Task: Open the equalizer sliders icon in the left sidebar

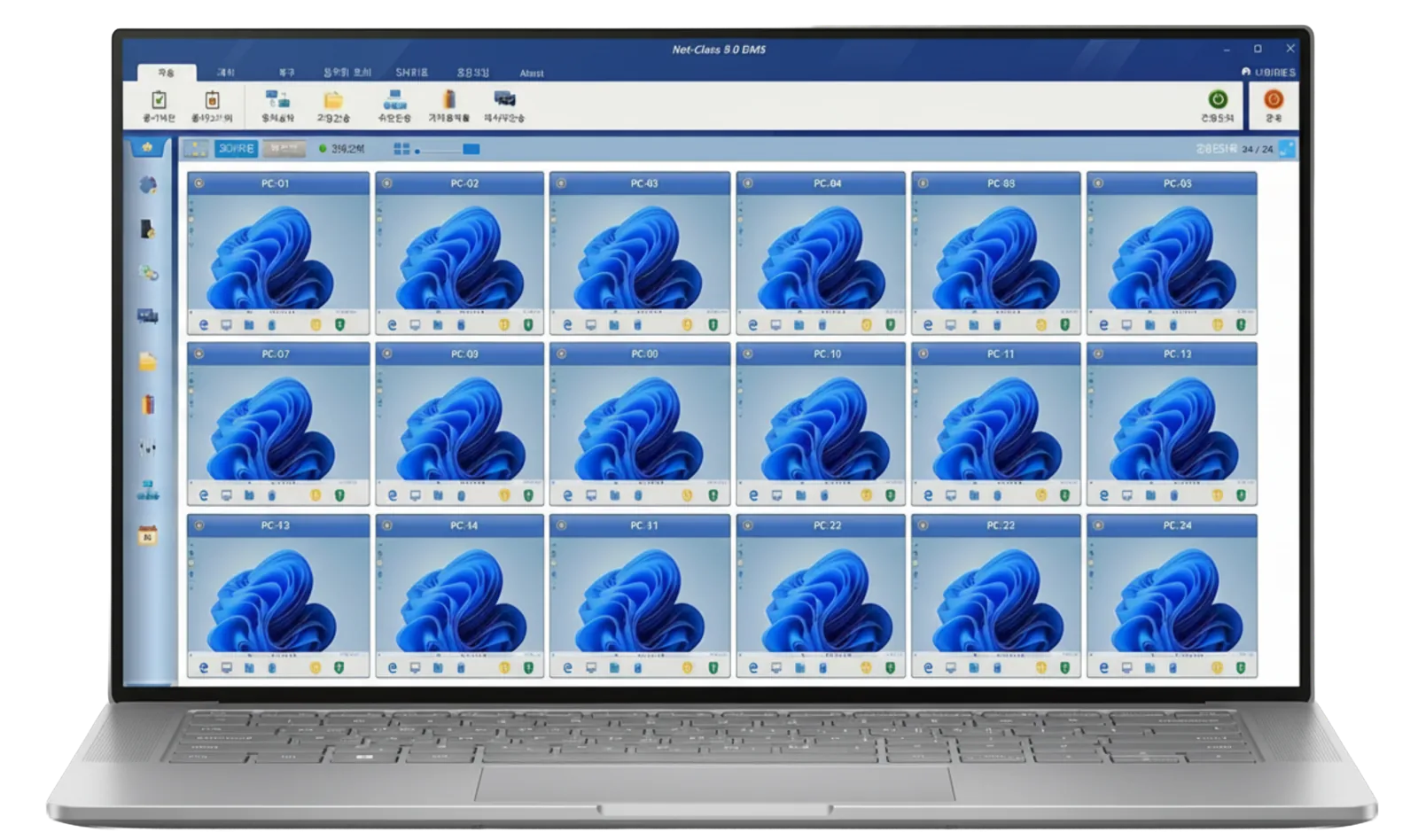Action: pos(148,447)
